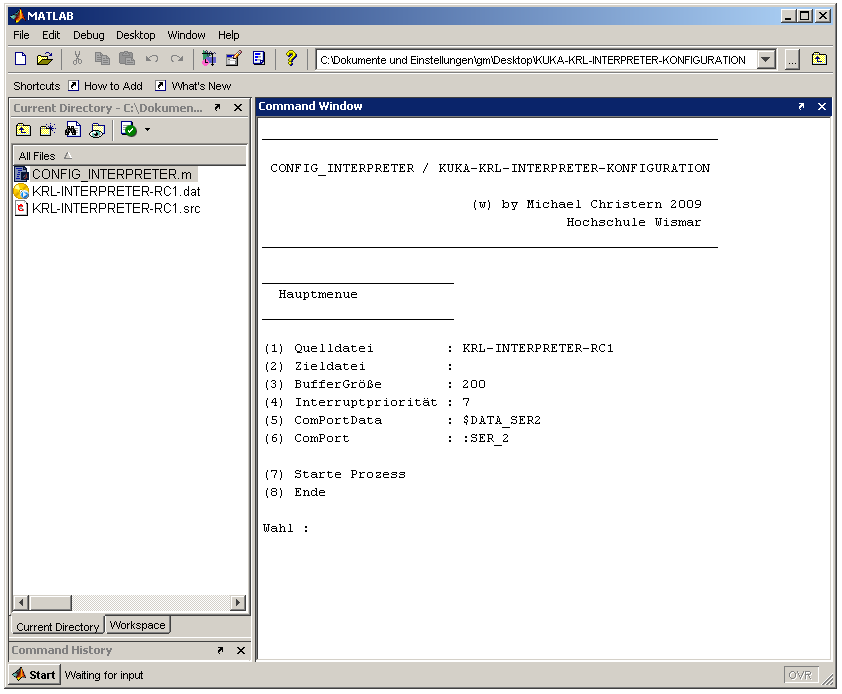
Task: Select the KRL-INTERPRETER-RC1.src file
Action: 115,208
